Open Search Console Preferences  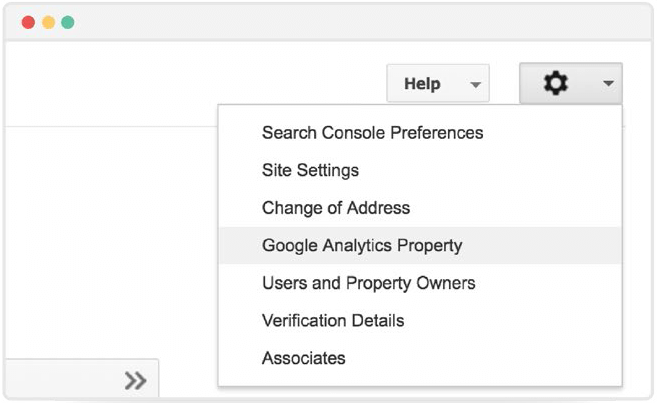[x=372, y=133]
